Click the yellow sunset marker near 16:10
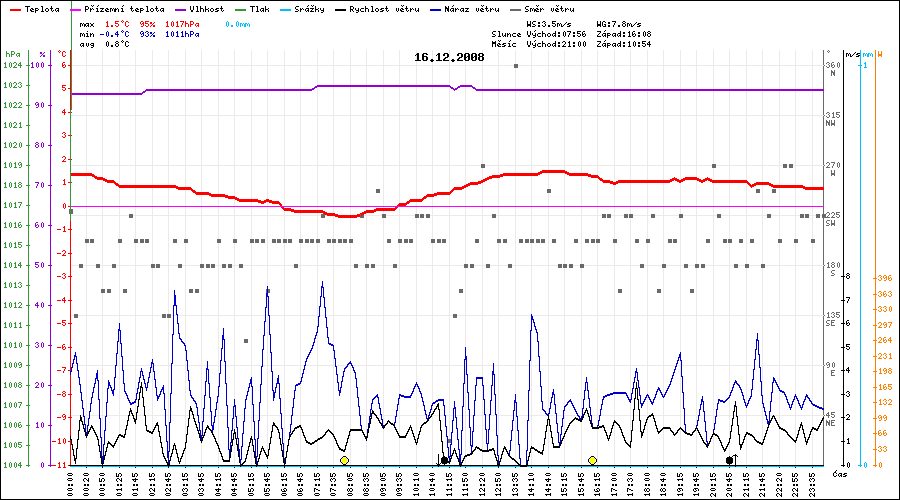The height and width of the screenshot is (500, 900). coord(593,460)
